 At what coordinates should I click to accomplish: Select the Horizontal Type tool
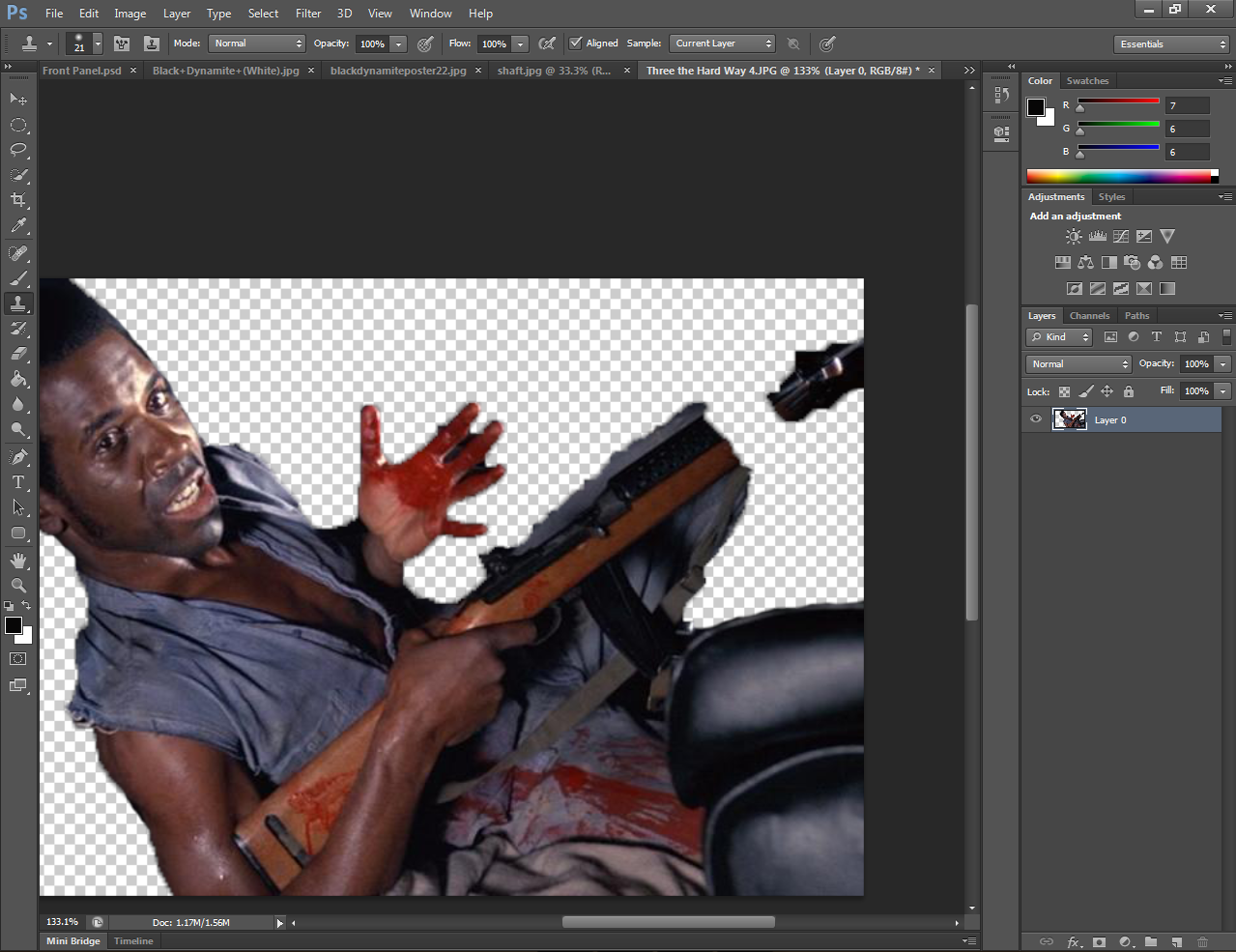[18, 481]
